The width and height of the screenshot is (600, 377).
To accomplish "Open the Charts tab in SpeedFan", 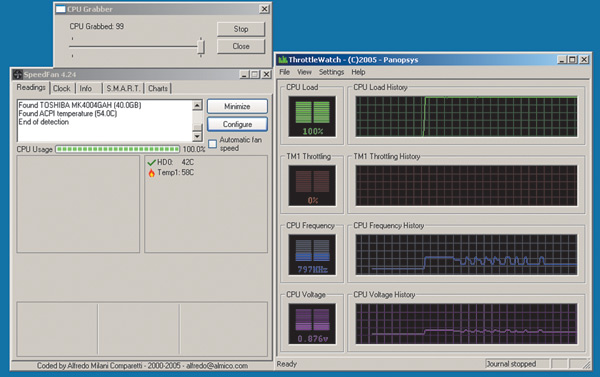I will pos(158,88).
